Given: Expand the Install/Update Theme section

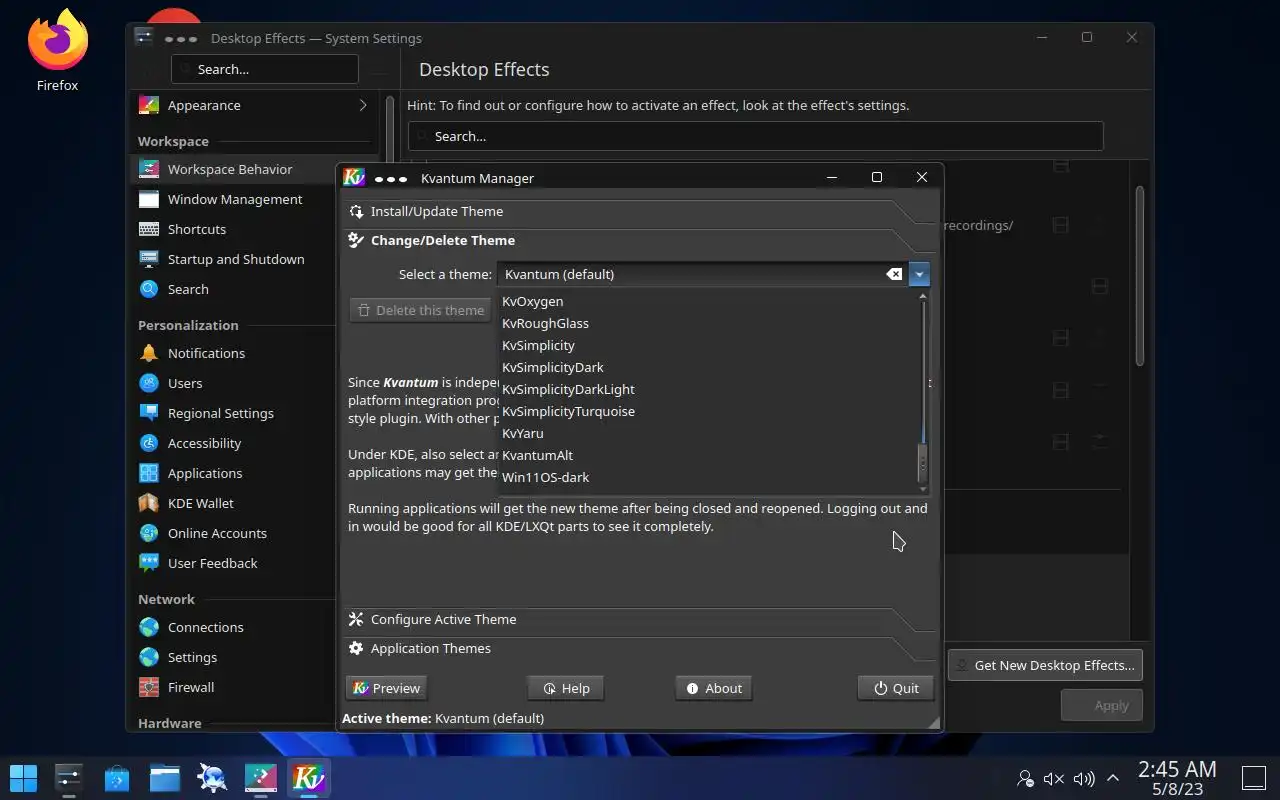Looking at the screenshot, I should click(640, 211).
